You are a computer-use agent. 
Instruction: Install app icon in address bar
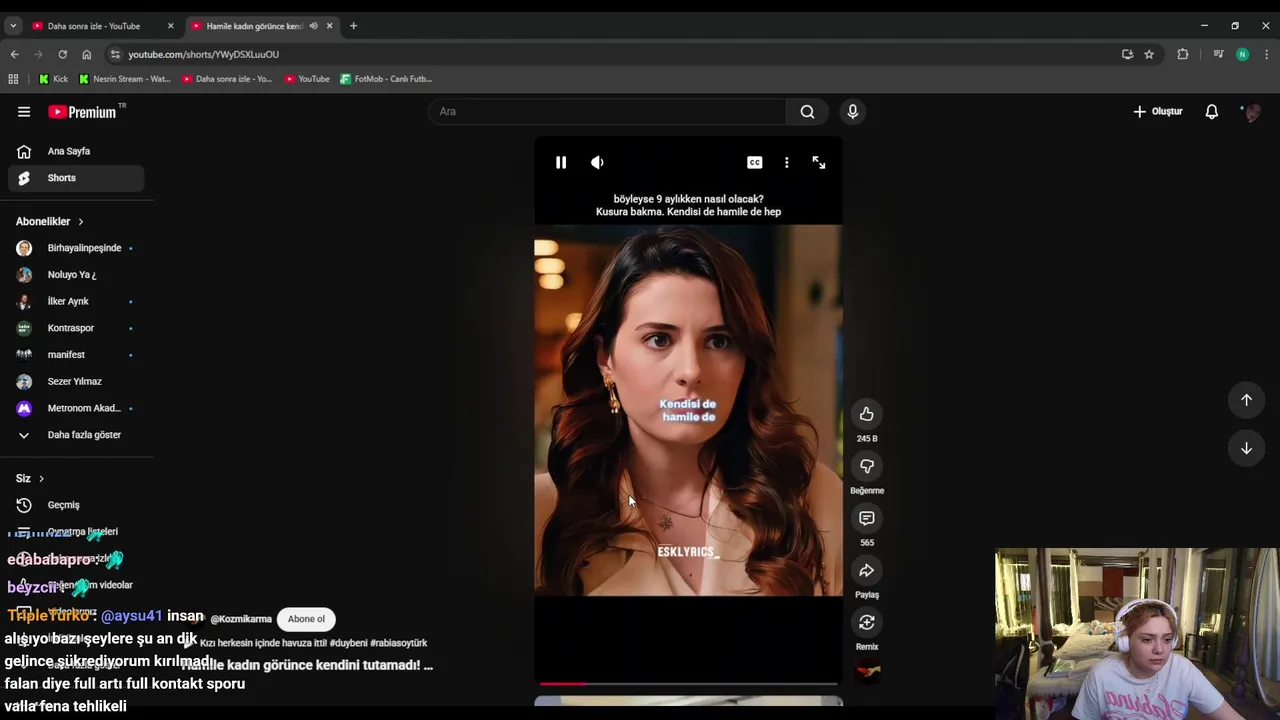tap(1127, 54)
